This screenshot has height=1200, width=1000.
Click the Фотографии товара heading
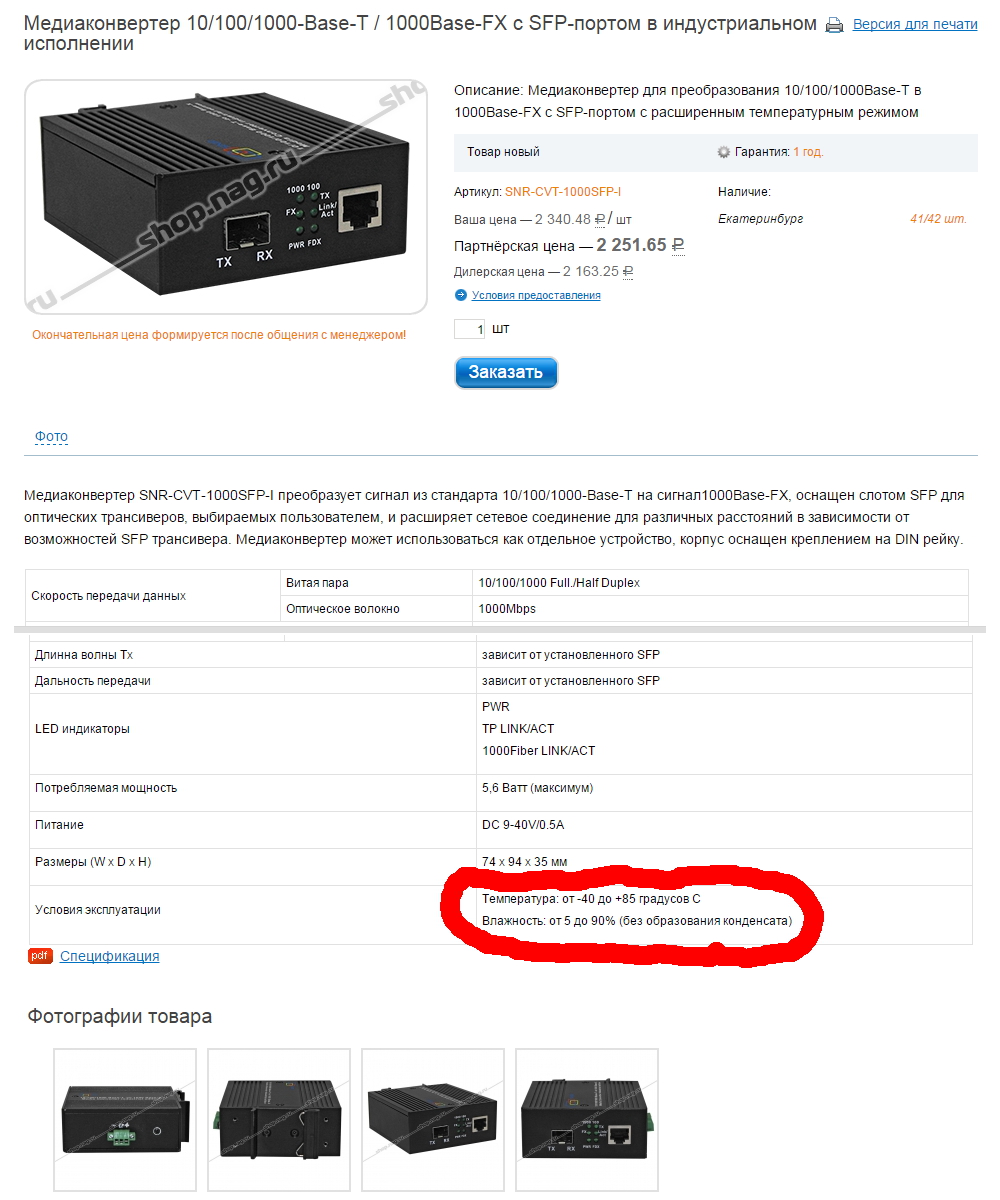coord(120,1017)
